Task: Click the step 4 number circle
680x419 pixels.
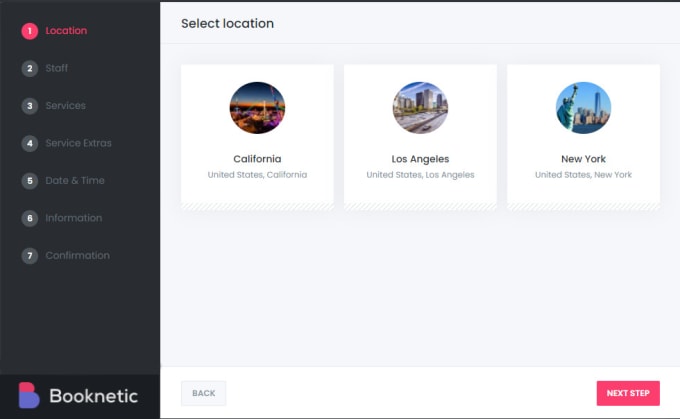Action: point(29,143)
